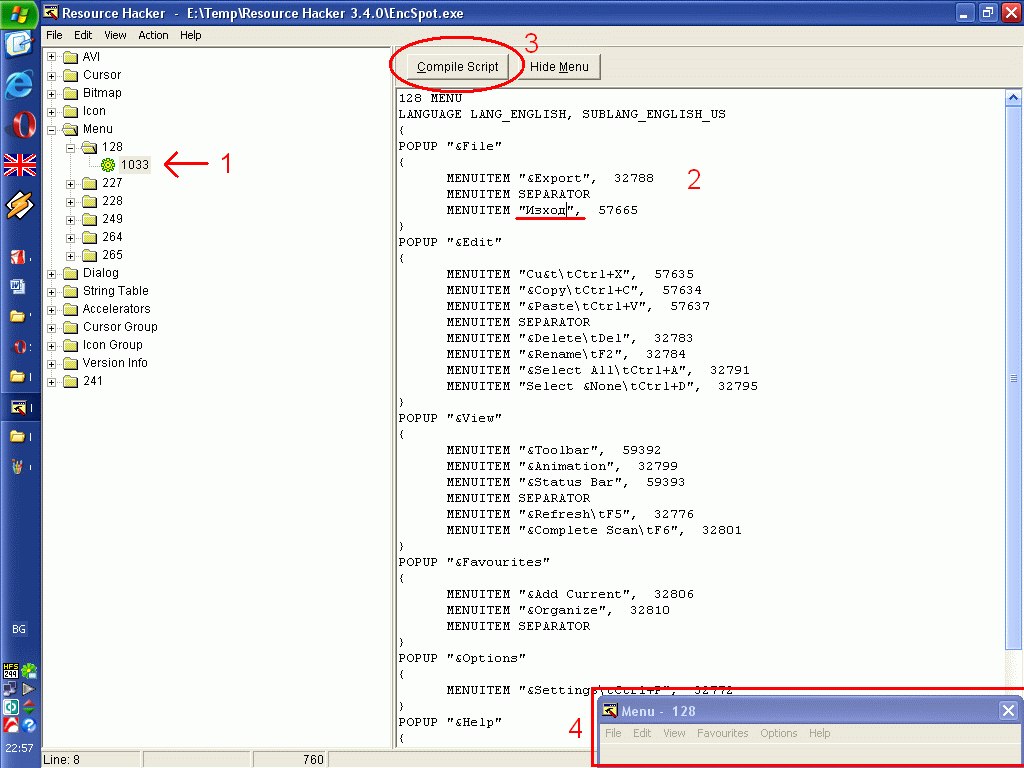Click the Dialog folder icon

pos(71,273)
